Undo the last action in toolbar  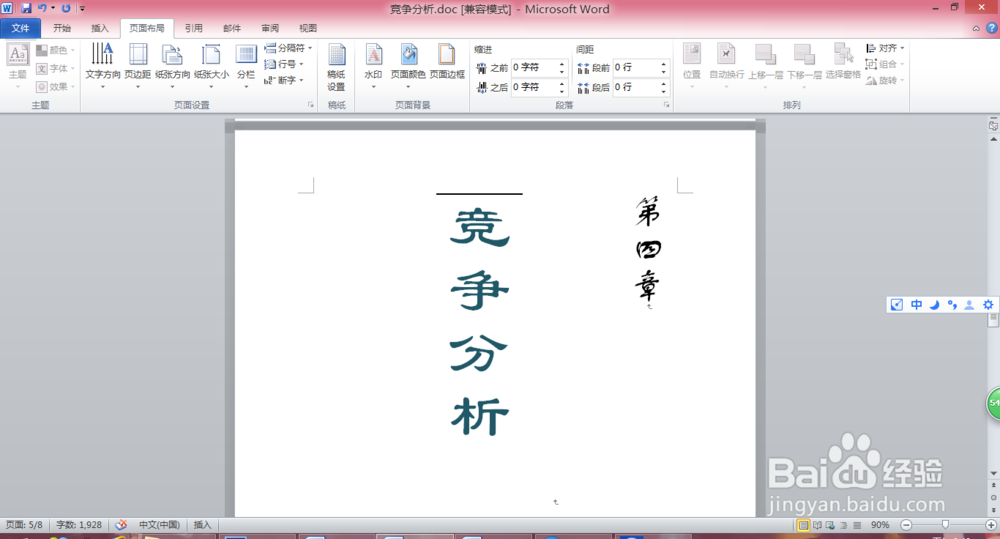tap(42, 8)
